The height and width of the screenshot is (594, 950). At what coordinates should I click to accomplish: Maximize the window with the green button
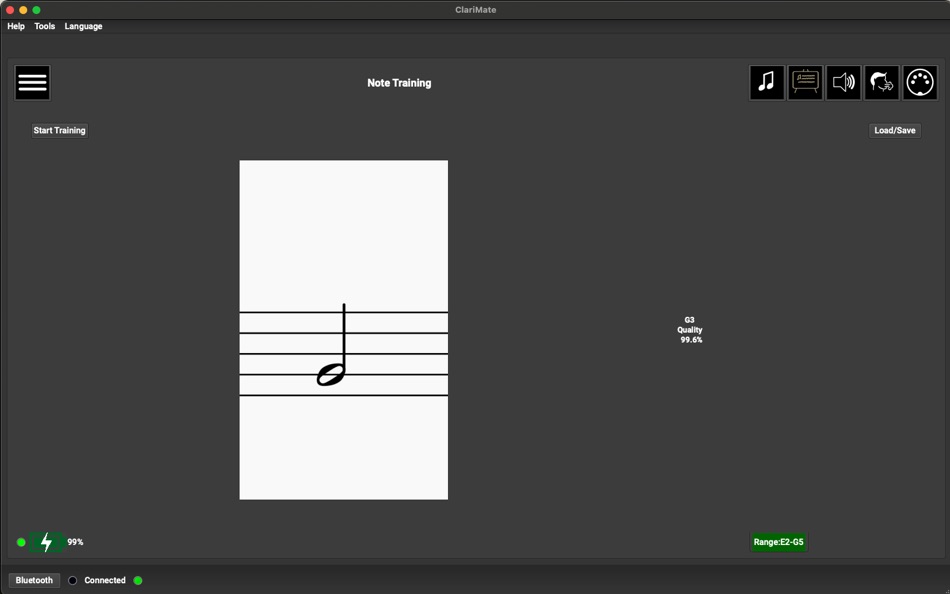point(36,10)
